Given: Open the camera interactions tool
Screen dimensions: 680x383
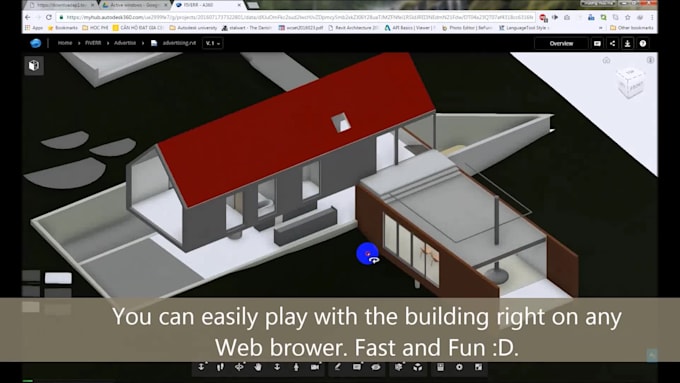Looking at the screenshot, I should click(x=315, y=367).
